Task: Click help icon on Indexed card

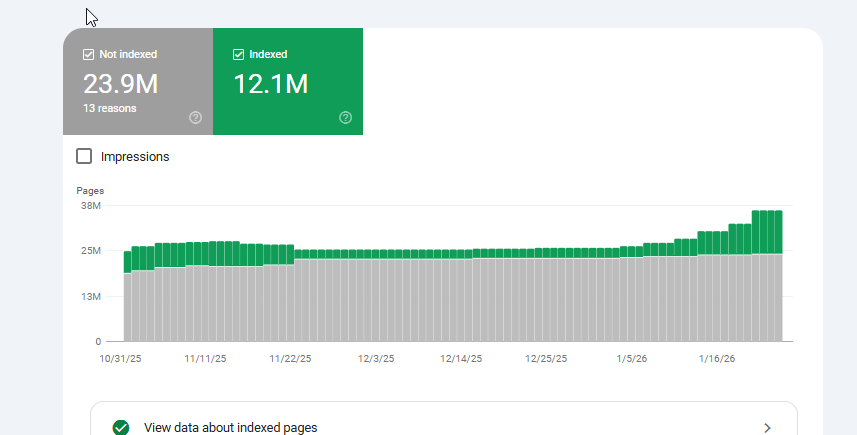Action: pyautogui.click(x=345, y=118)
